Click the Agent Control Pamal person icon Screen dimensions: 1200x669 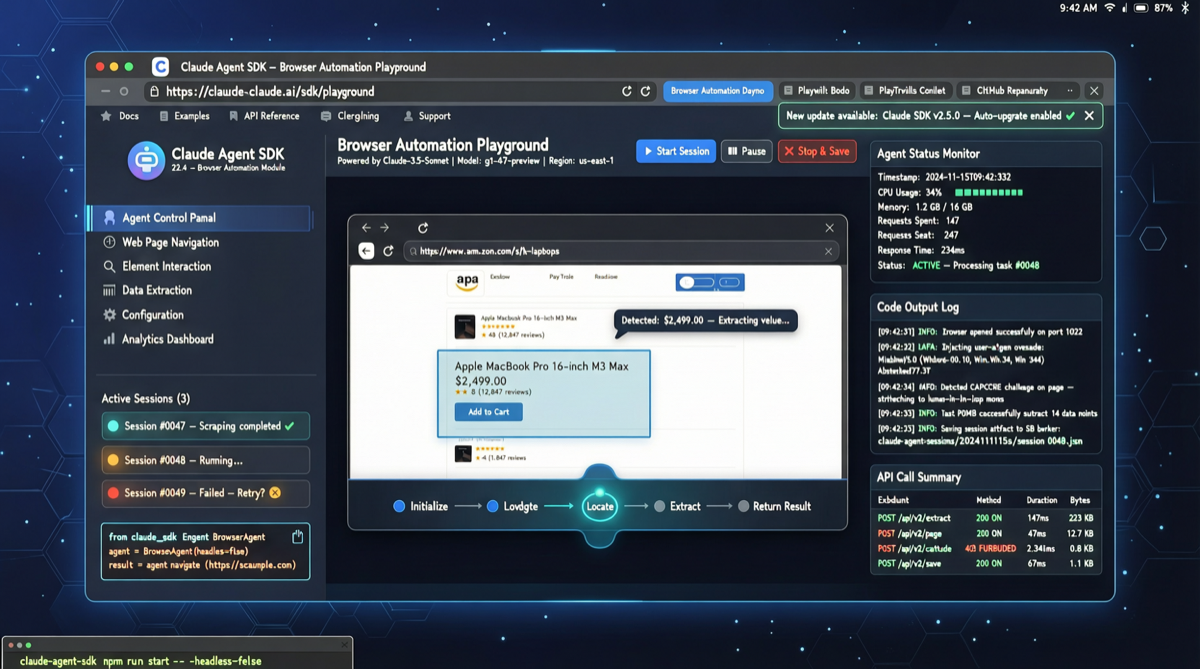pos(109,218)
